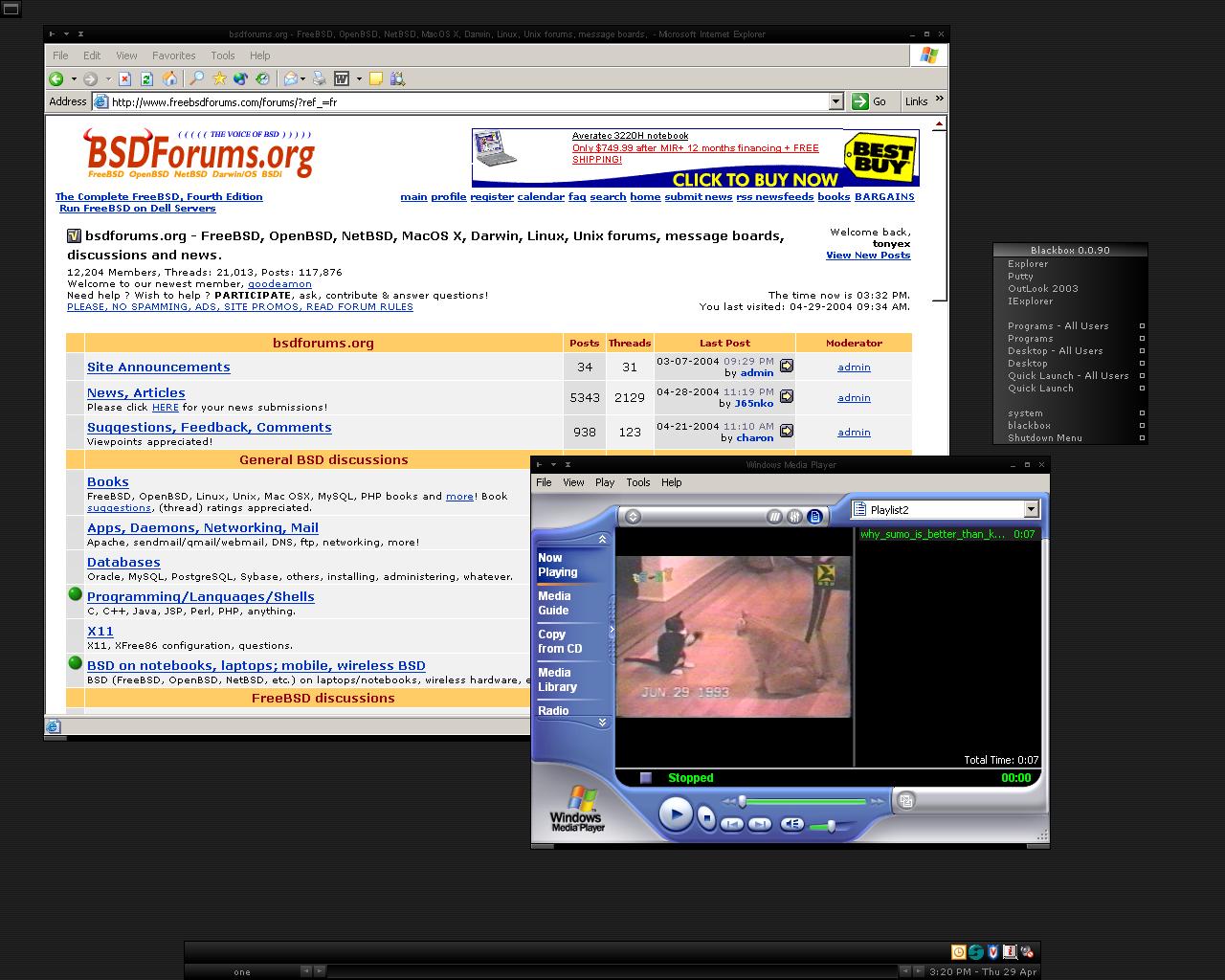The height and width of the screenshot is (980, 1225).
Task: Open equalizer settings icon in Media Player
Action: [x=794, y=517]
